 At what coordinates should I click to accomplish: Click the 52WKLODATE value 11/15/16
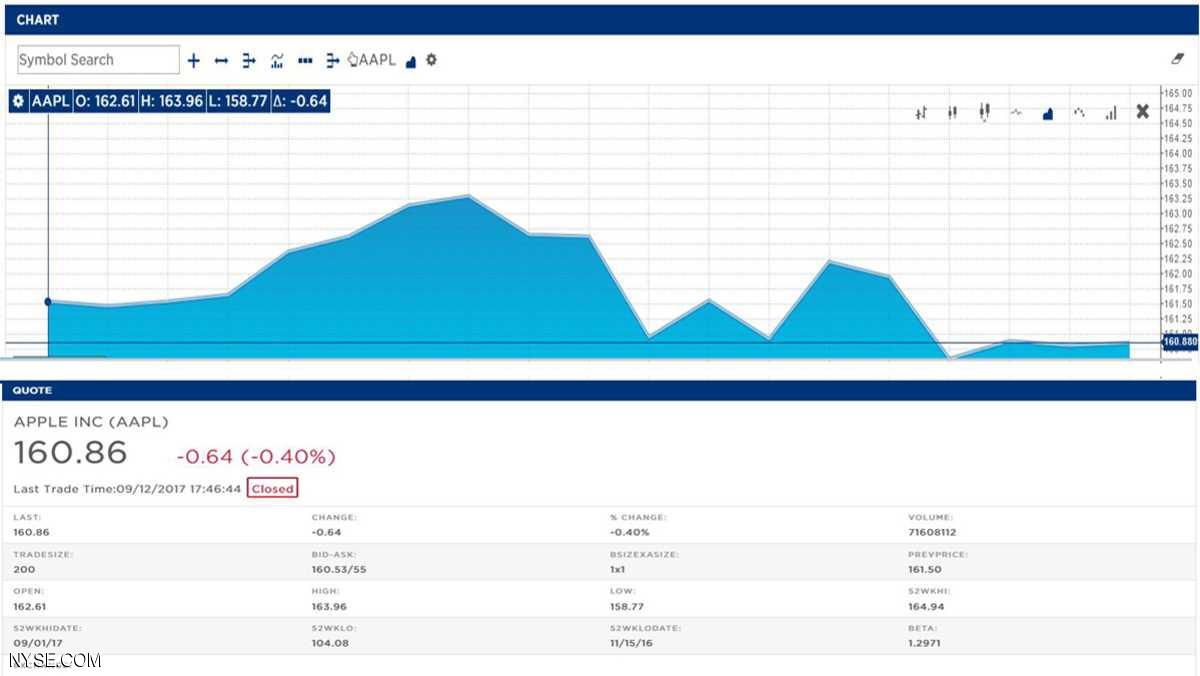[630, 642]
